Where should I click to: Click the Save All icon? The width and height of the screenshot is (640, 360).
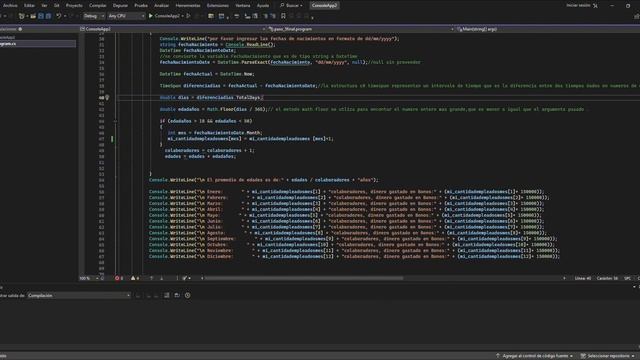(49, 16)
